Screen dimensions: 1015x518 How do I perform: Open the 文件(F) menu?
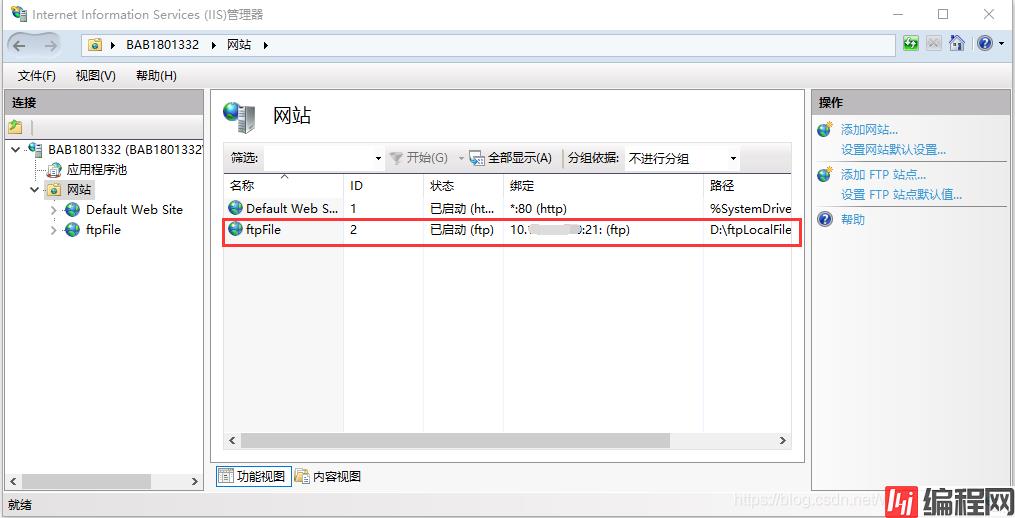(x=37, y=76)
